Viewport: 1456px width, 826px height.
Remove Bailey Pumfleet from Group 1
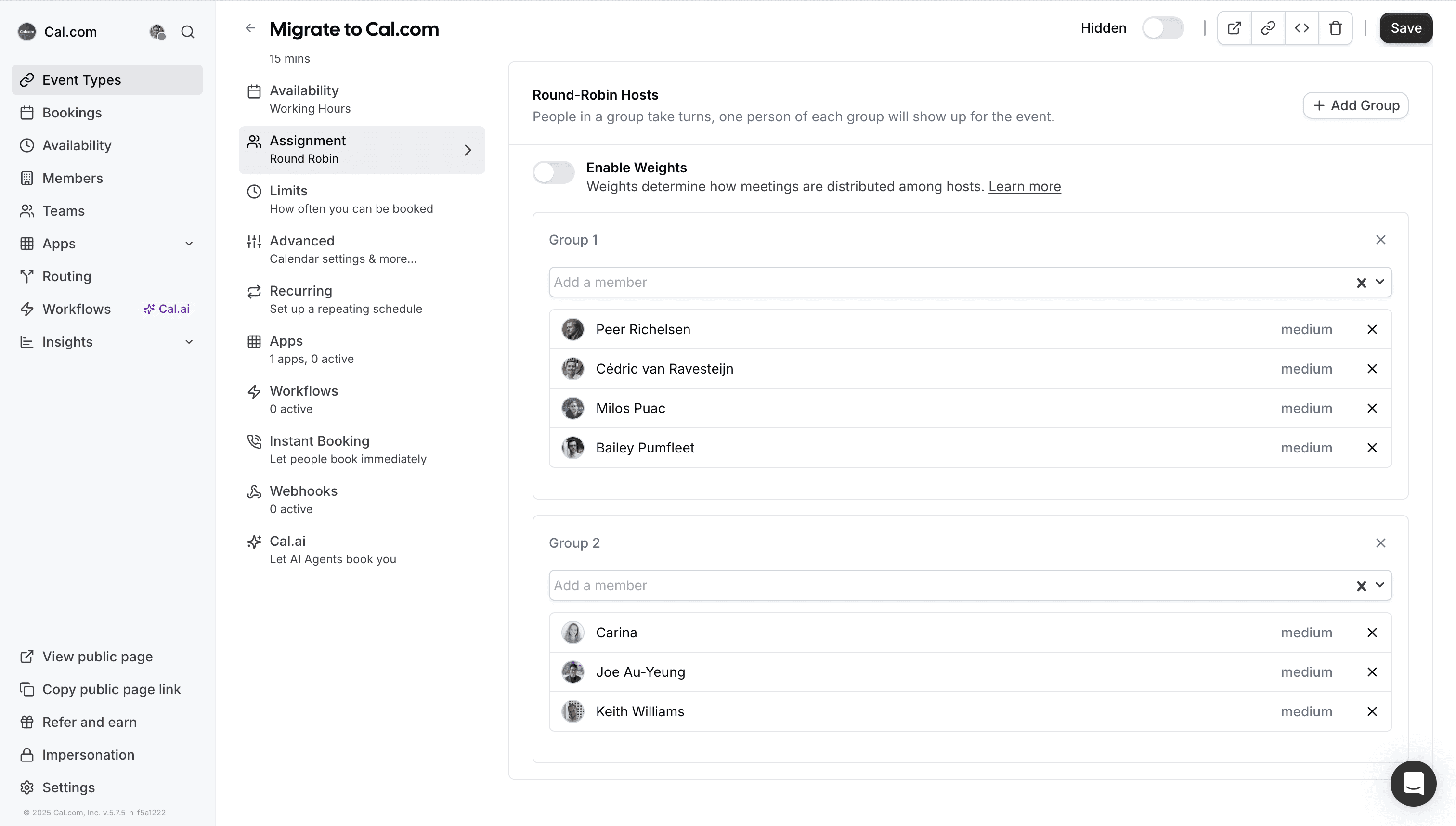[1372, 448]
